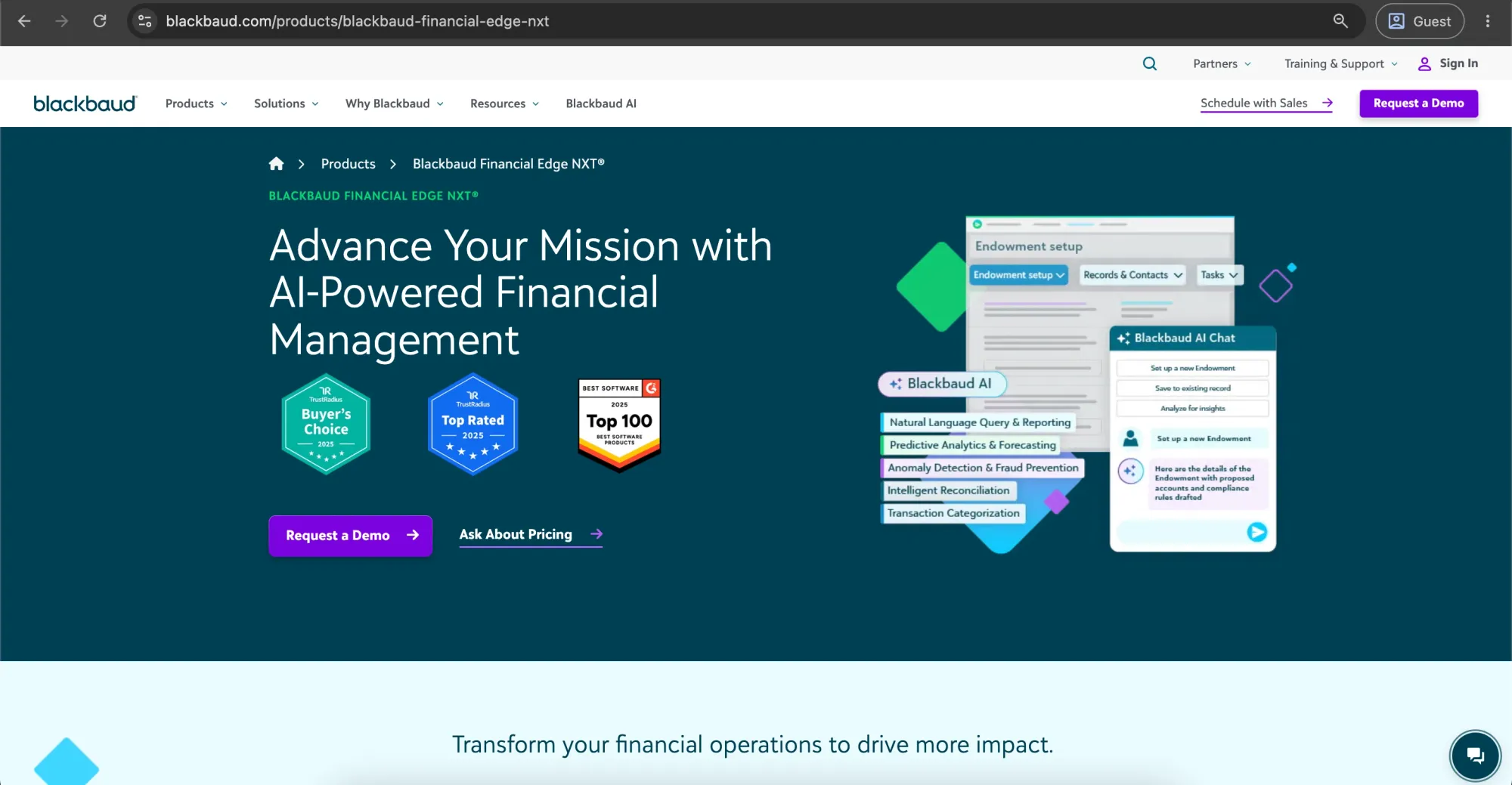Click the browser back arrow
This screenshot has width=1512, height=785.
24,21
